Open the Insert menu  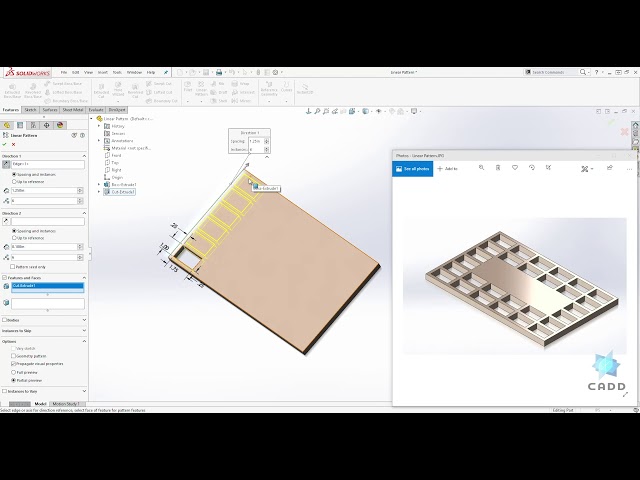[x=102, y=72]
